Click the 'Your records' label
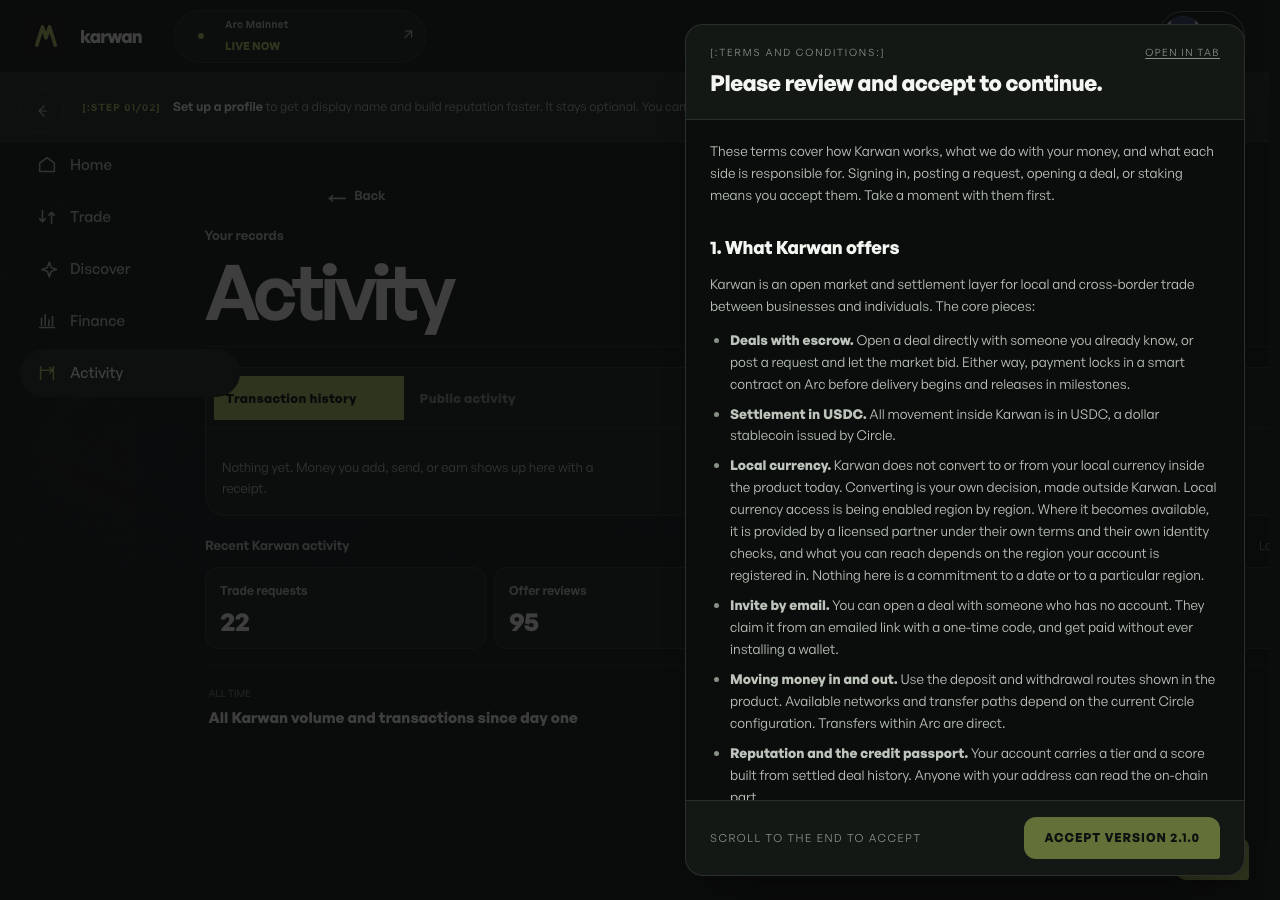 click(244, 236)
